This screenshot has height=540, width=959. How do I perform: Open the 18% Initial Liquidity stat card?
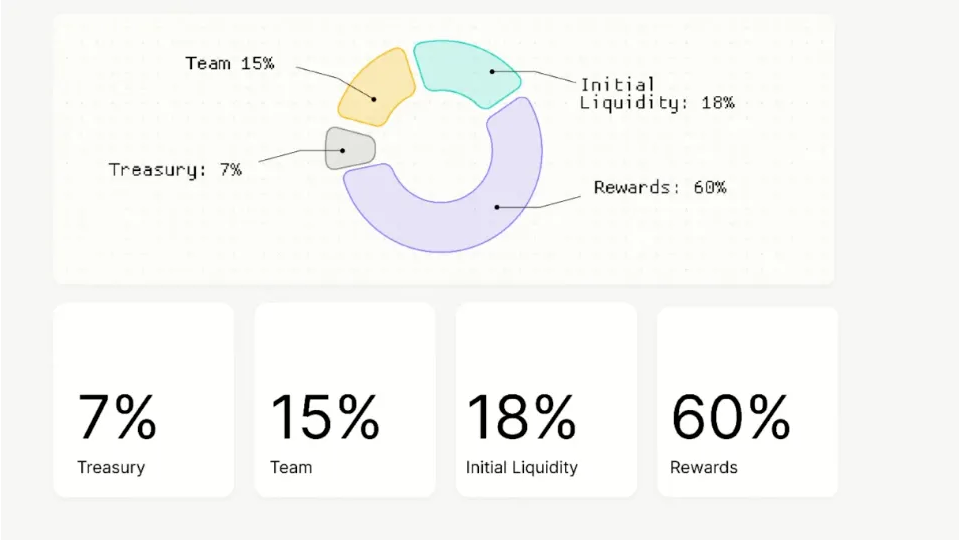click(546, 400)
